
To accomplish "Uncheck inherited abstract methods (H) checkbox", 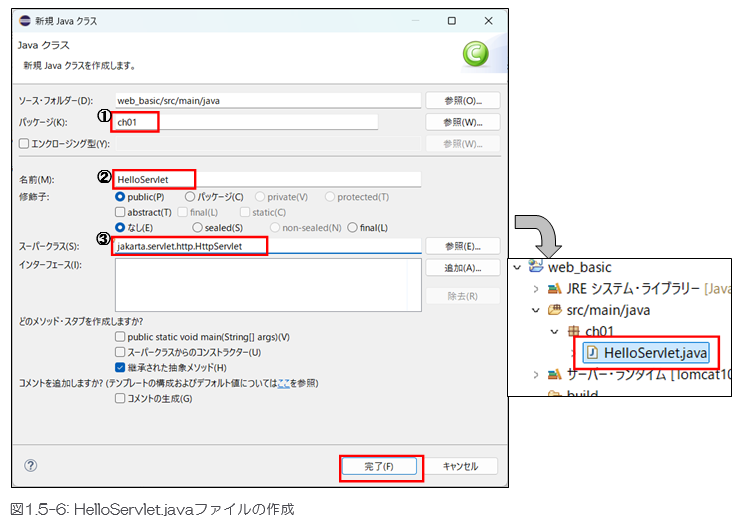I will coord(121,367).
